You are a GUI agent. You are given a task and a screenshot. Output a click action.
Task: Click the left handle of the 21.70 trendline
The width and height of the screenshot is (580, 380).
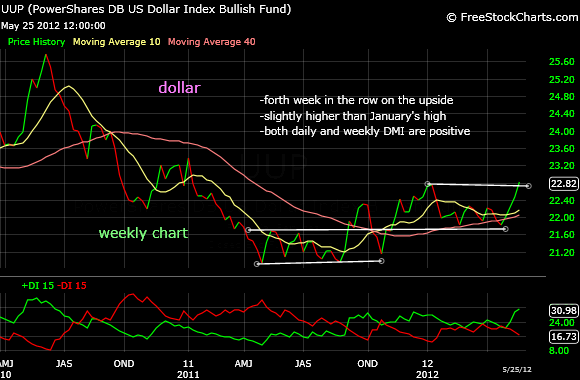(249, 230)
